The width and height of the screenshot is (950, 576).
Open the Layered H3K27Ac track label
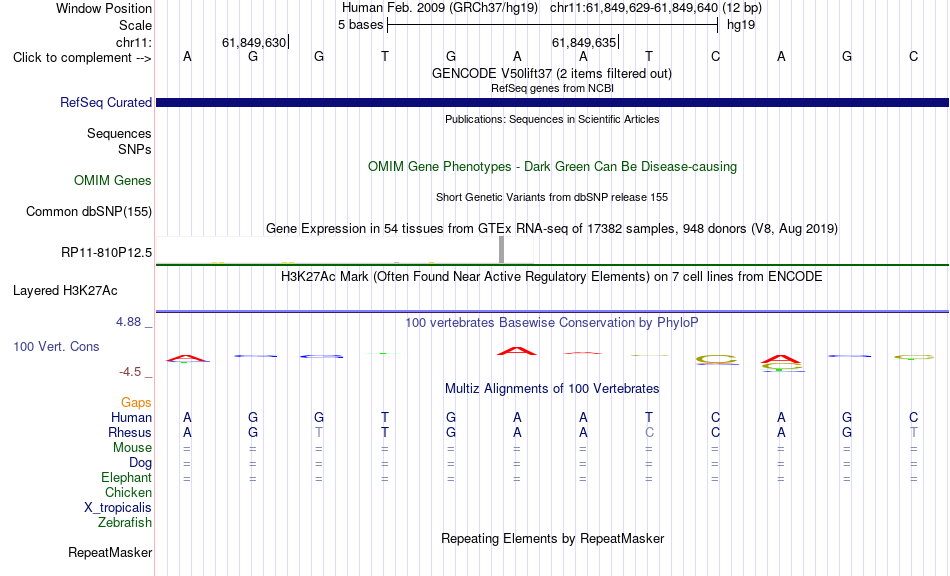pyautogui.click(x=65, y=291)
